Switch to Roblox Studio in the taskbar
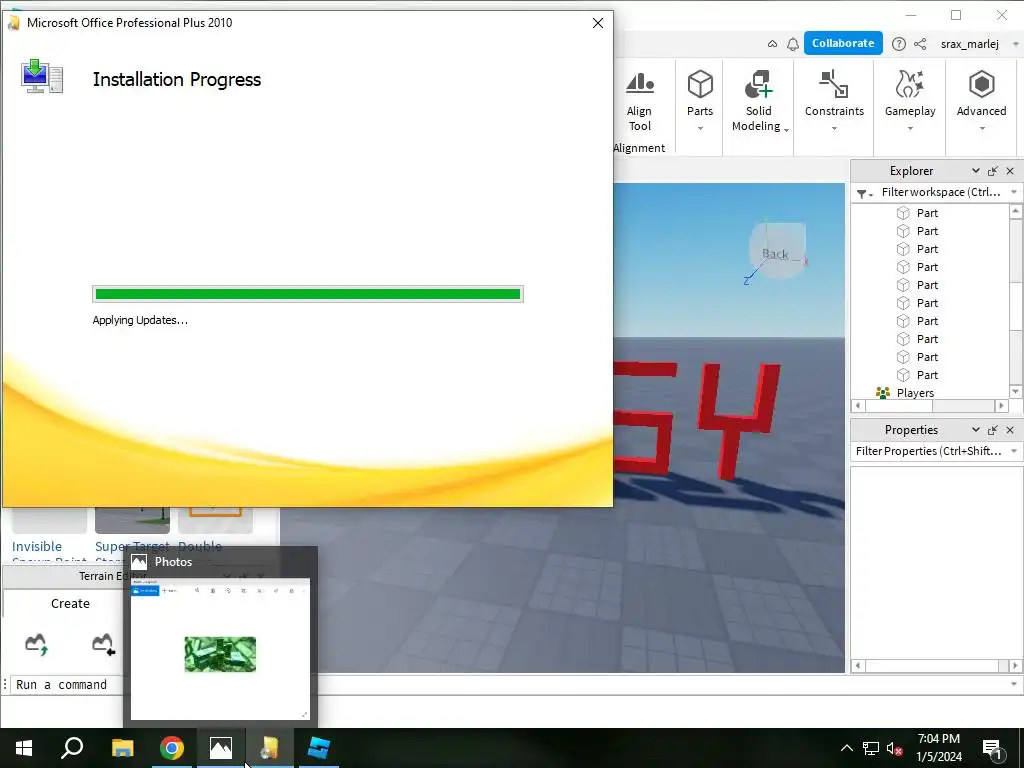 [319, 748]
